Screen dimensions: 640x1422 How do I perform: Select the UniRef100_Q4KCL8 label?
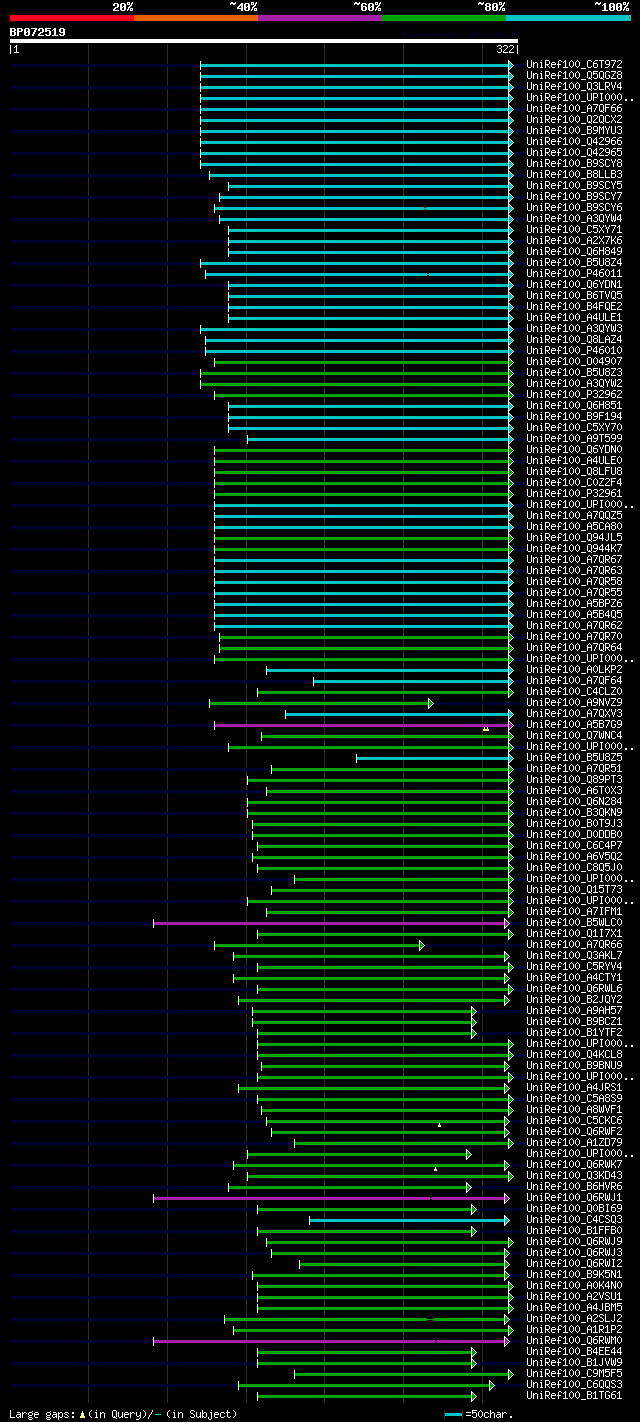(574, 1054)
